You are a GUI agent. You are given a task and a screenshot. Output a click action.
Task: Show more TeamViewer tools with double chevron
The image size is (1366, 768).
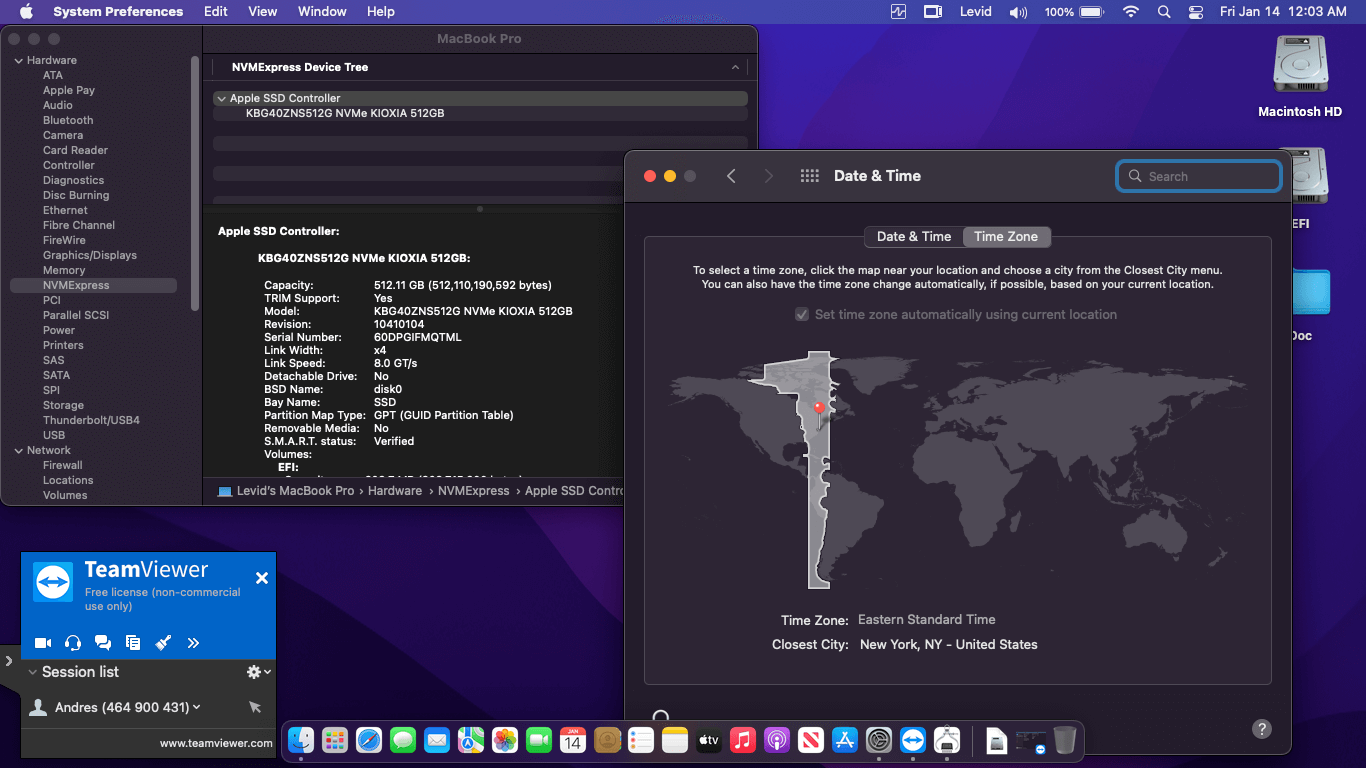click(193, 642)
